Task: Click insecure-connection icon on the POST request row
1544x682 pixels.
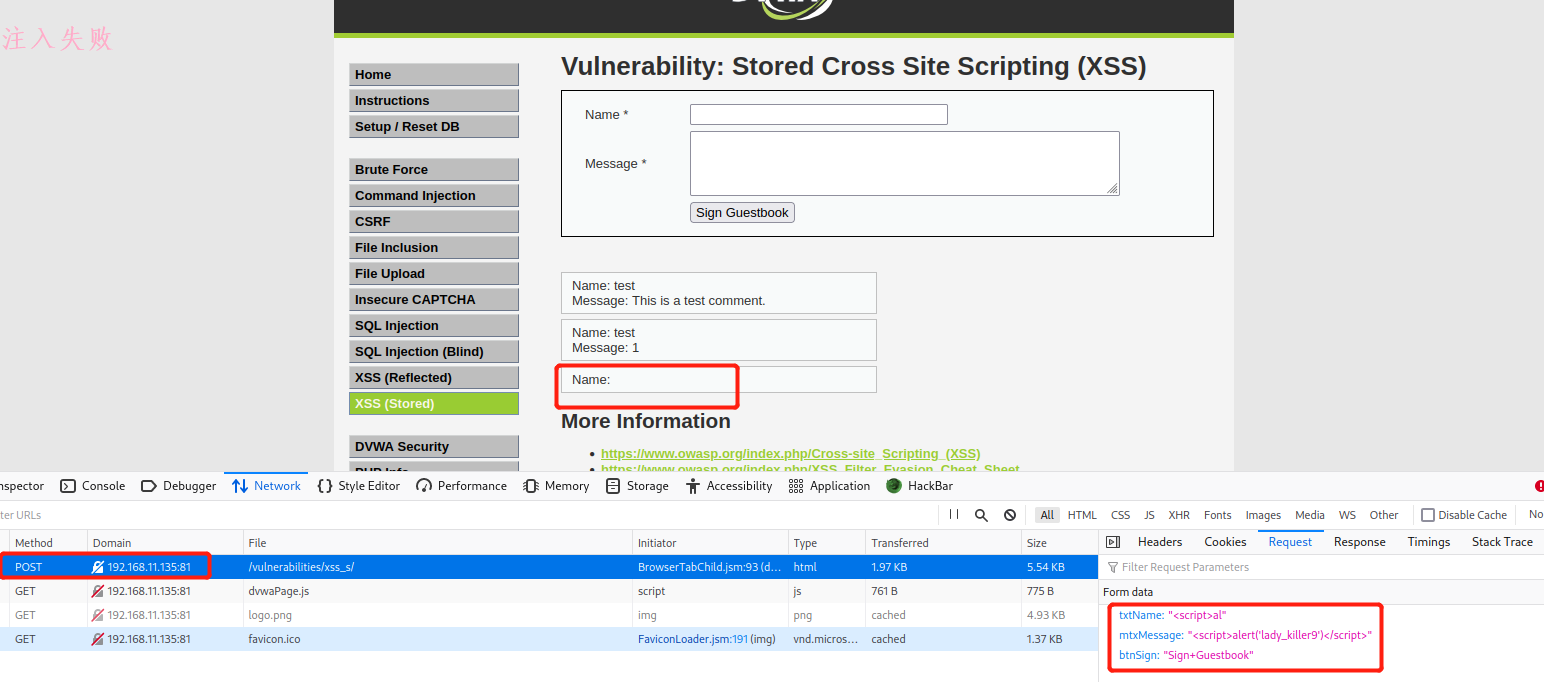Action: click(x=98, y=567)
